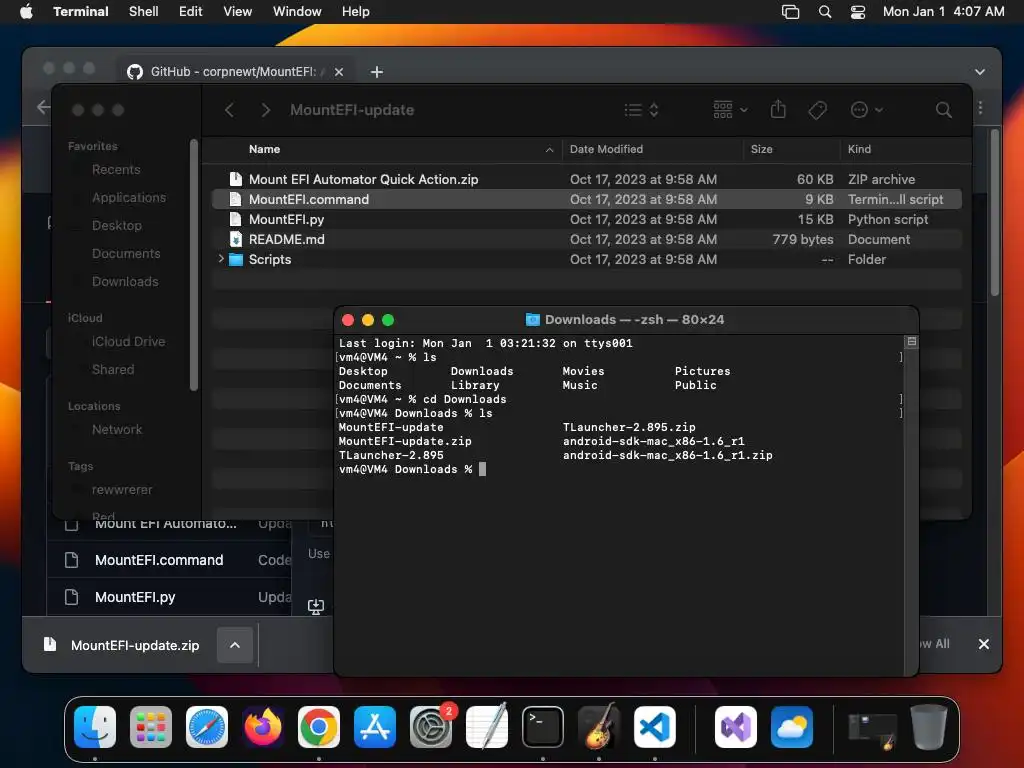Viewport: 1024px width, 768px height.
Task: Open iCloud Drive in Finder sidebar
Action: 128,342
